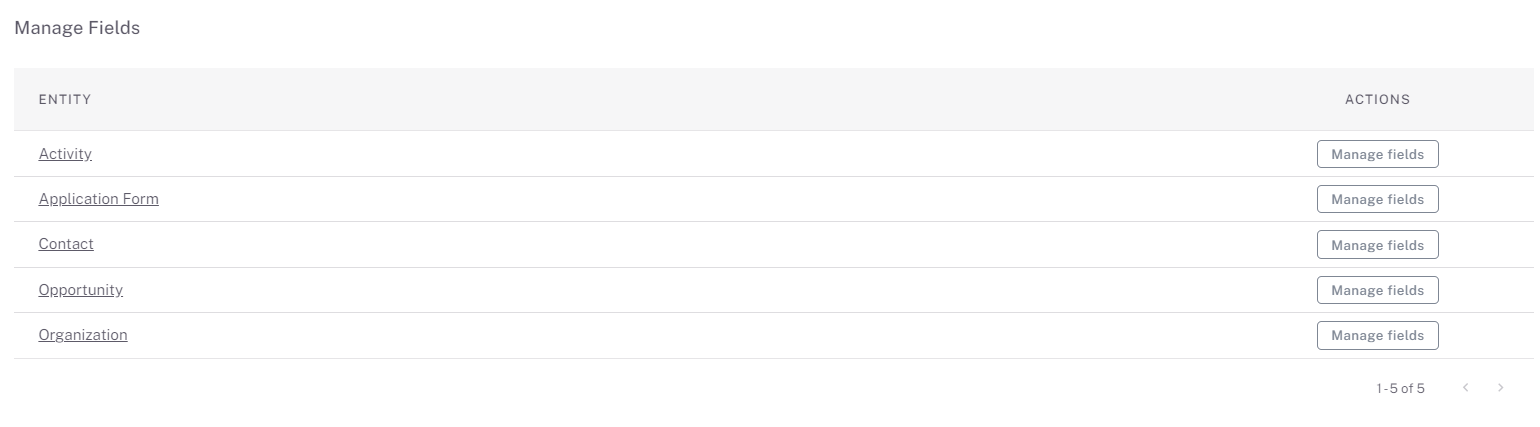Image resolution: width=1540 pixels, height=427 pixels.
Task: Click the ENTITY column header
Action: [x=65, y=100]
